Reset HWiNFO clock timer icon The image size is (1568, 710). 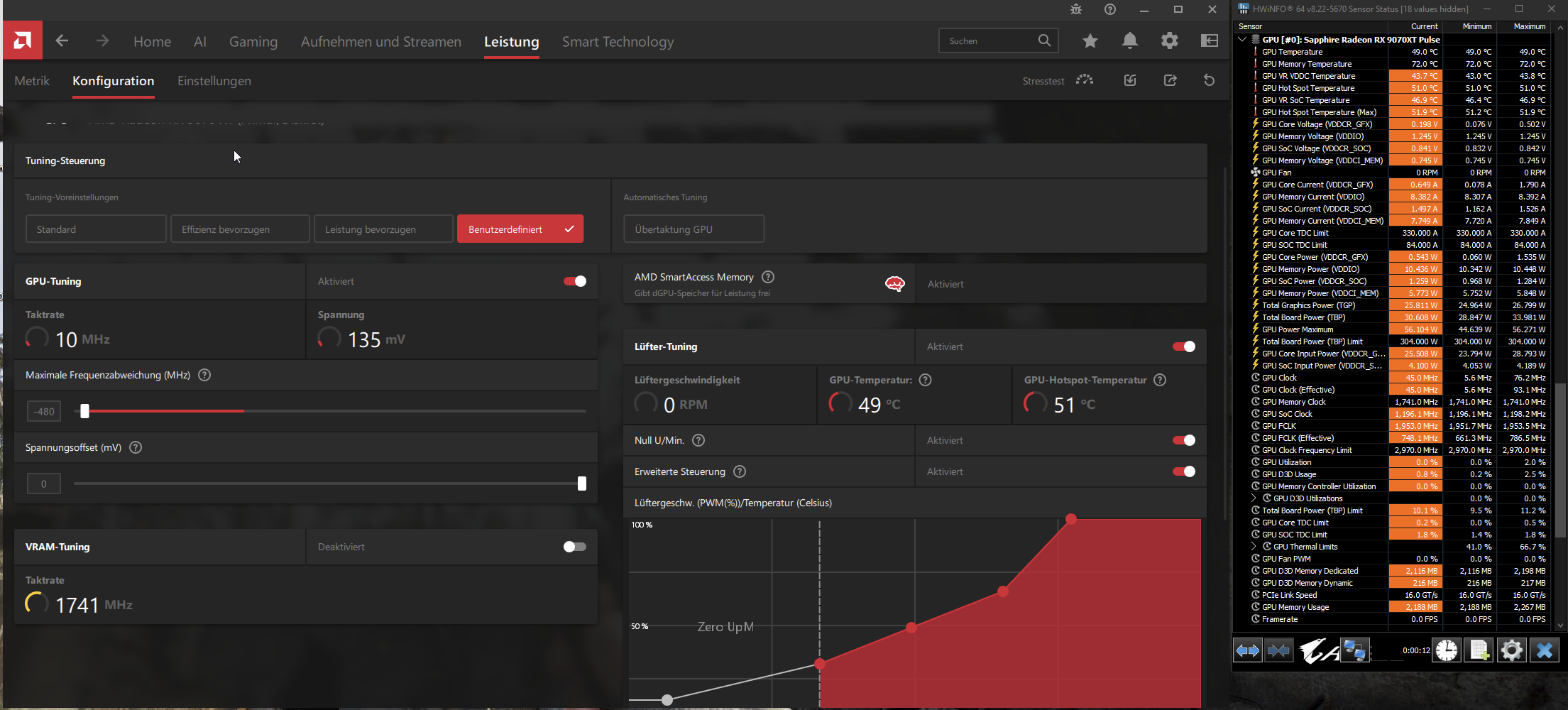(1447, 650)
